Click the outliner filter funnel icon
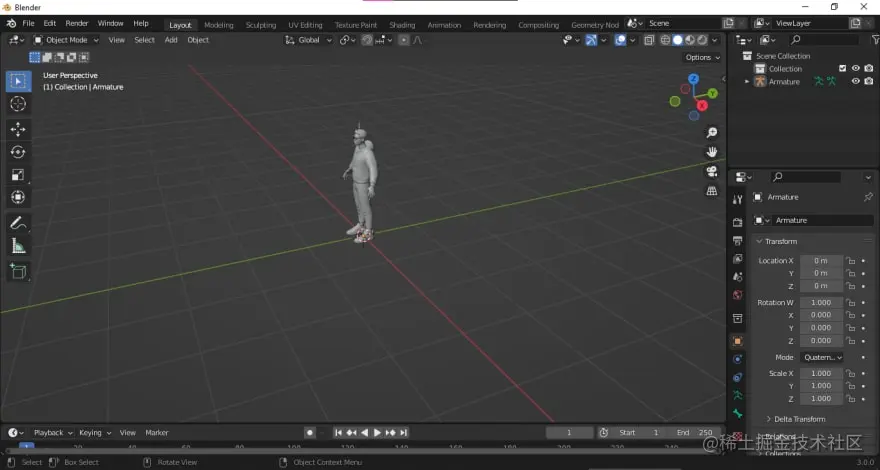880x470 pixels. 875,40
